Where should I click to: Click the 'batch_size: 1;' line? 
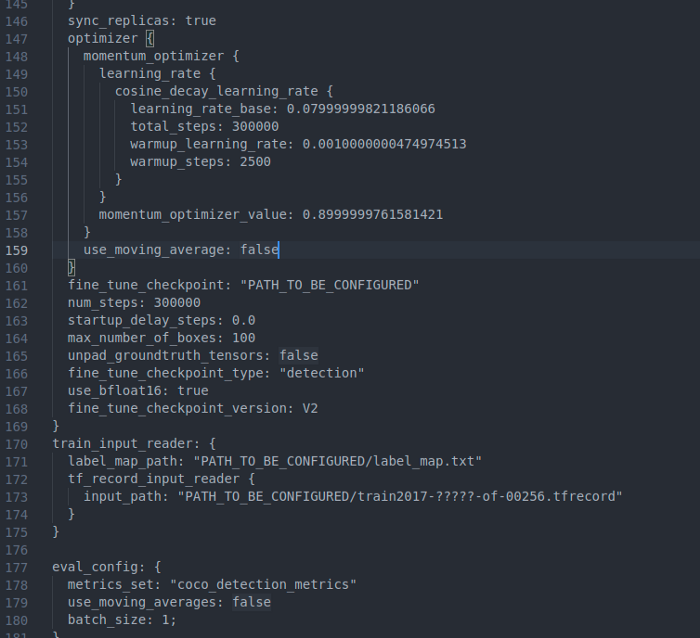pos(122,620)
